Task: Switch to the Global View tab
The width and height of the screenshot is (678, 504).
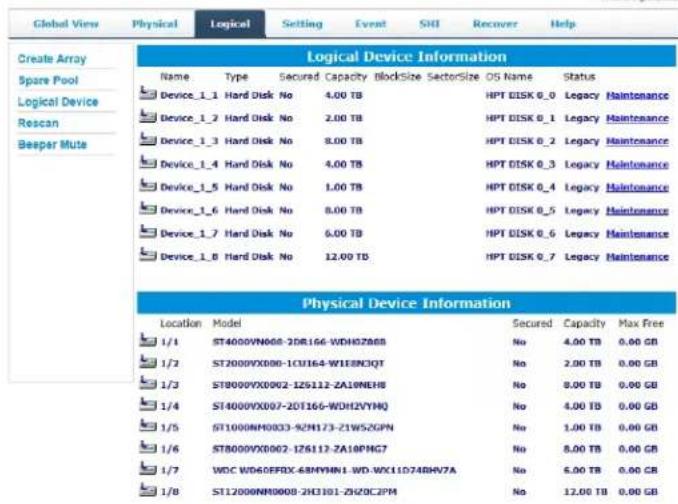Action: click(x=66, y=24)
